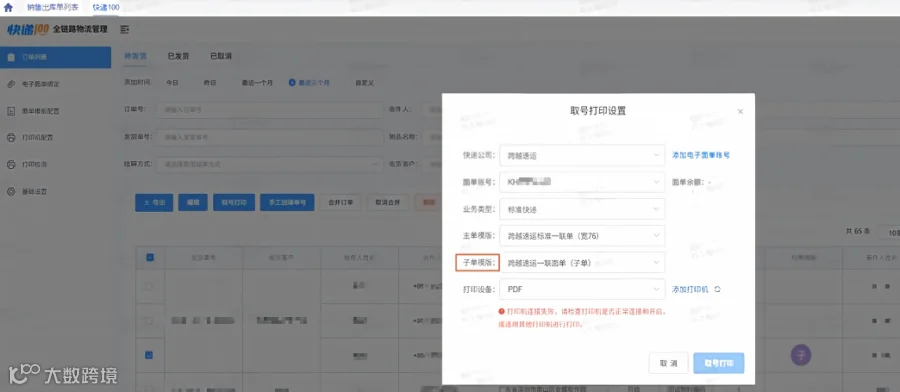Expand the 快递公司 dropdown showing 跨越速运
The height and width of the screenshot is (392, 900).
[582, 155]
